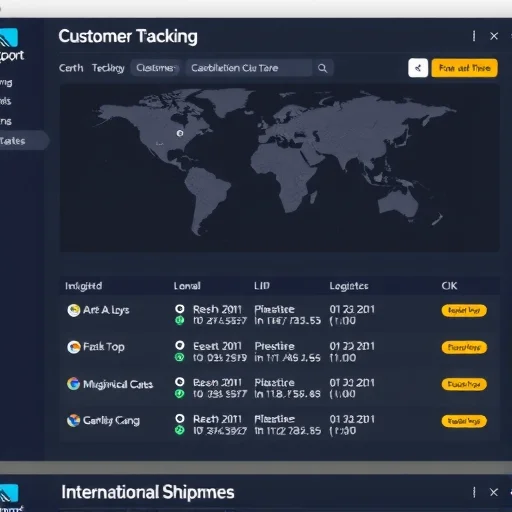The image size is (512, 512).
Task: Select the Certh tab
Action: [71, 68]
